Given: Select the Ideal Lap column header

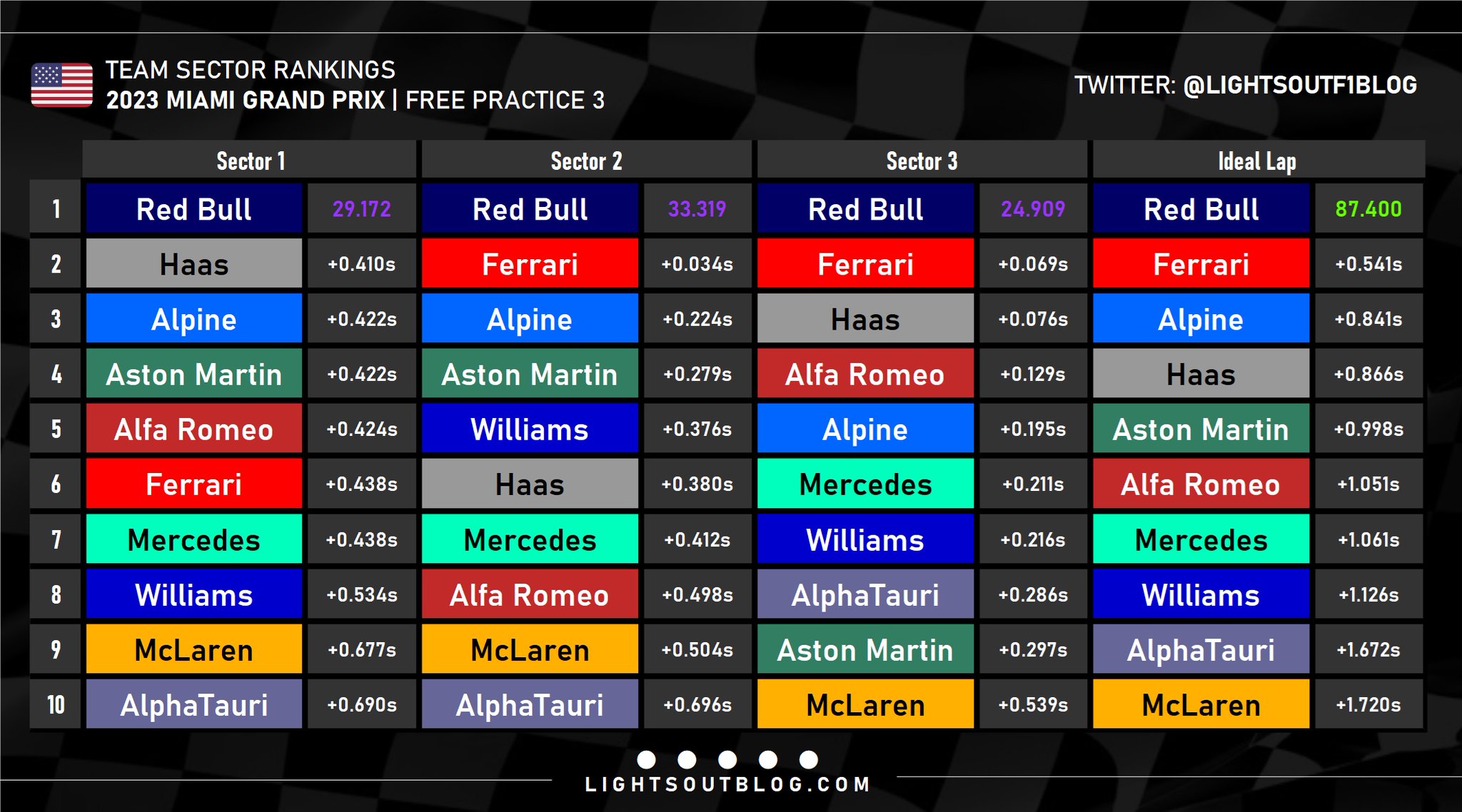Looking at the screenshot, I should coord(1257,161).
